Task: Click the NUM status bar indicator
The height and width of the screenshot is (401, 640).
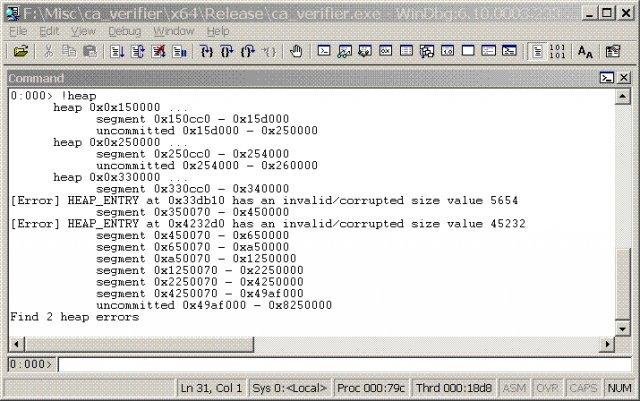Action: pos(619,388)
